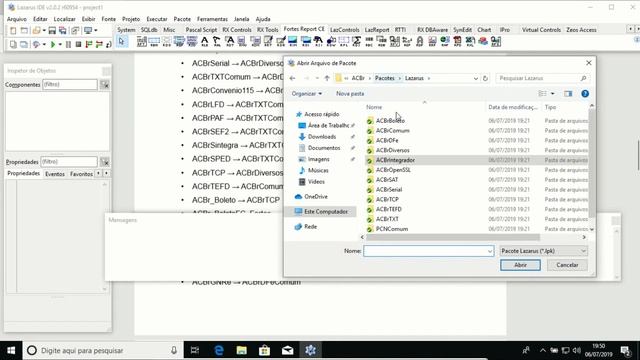The height and width of the screenshot is (360, 640).
Task: Click the Pesquisar Lazarus search box
Action: click(542, 78)
